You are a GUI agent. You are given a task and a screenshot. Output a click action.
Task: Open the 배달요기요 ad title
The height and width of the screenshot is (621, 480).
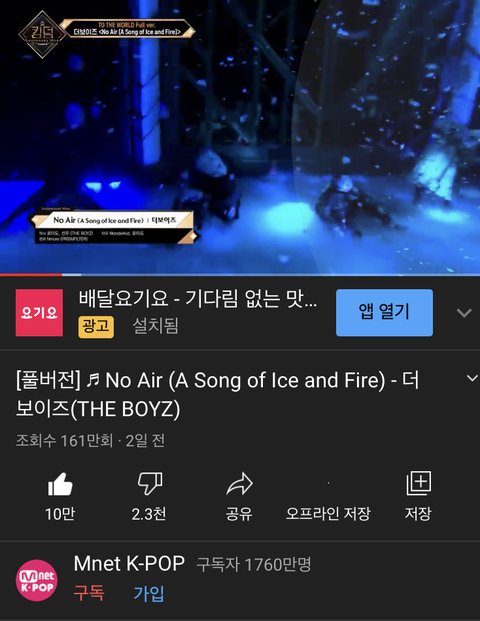pyautogui.click(x=198, y=298)
